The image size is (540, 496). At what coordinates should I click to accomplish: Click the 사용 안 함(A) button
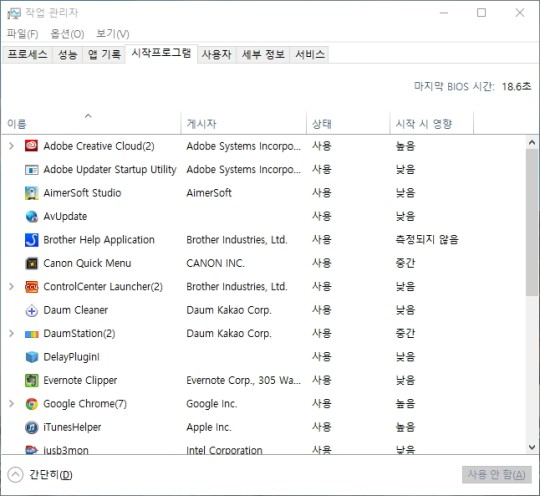tap(496, 475)
